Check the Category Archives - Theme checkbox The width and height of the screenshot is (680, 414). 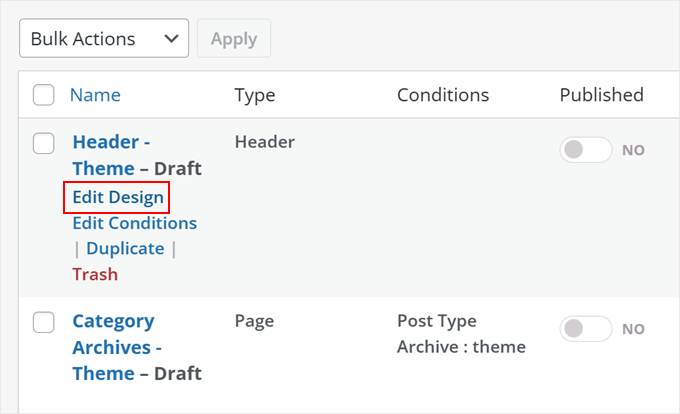(x=44, y=322)
